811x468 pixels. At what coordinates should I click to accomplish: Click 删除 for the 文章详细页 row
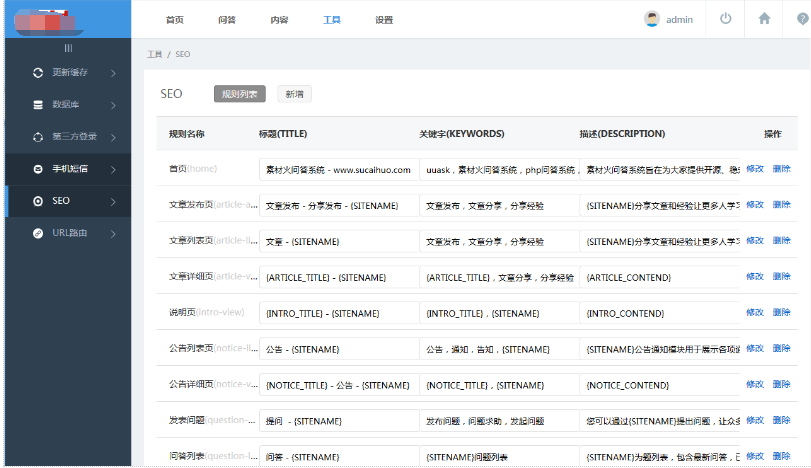point(782,277)
